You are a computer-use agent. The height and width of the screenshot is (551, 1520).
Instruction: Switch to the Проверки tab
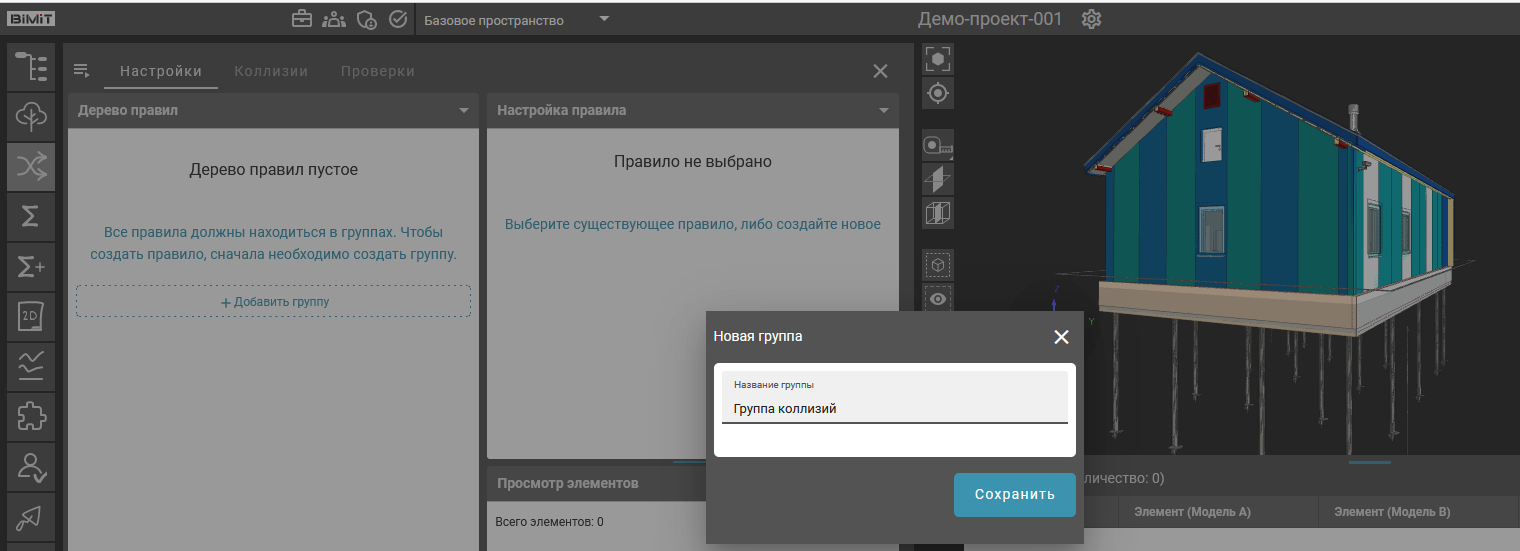pyautogui.click(x=377, y=71)
